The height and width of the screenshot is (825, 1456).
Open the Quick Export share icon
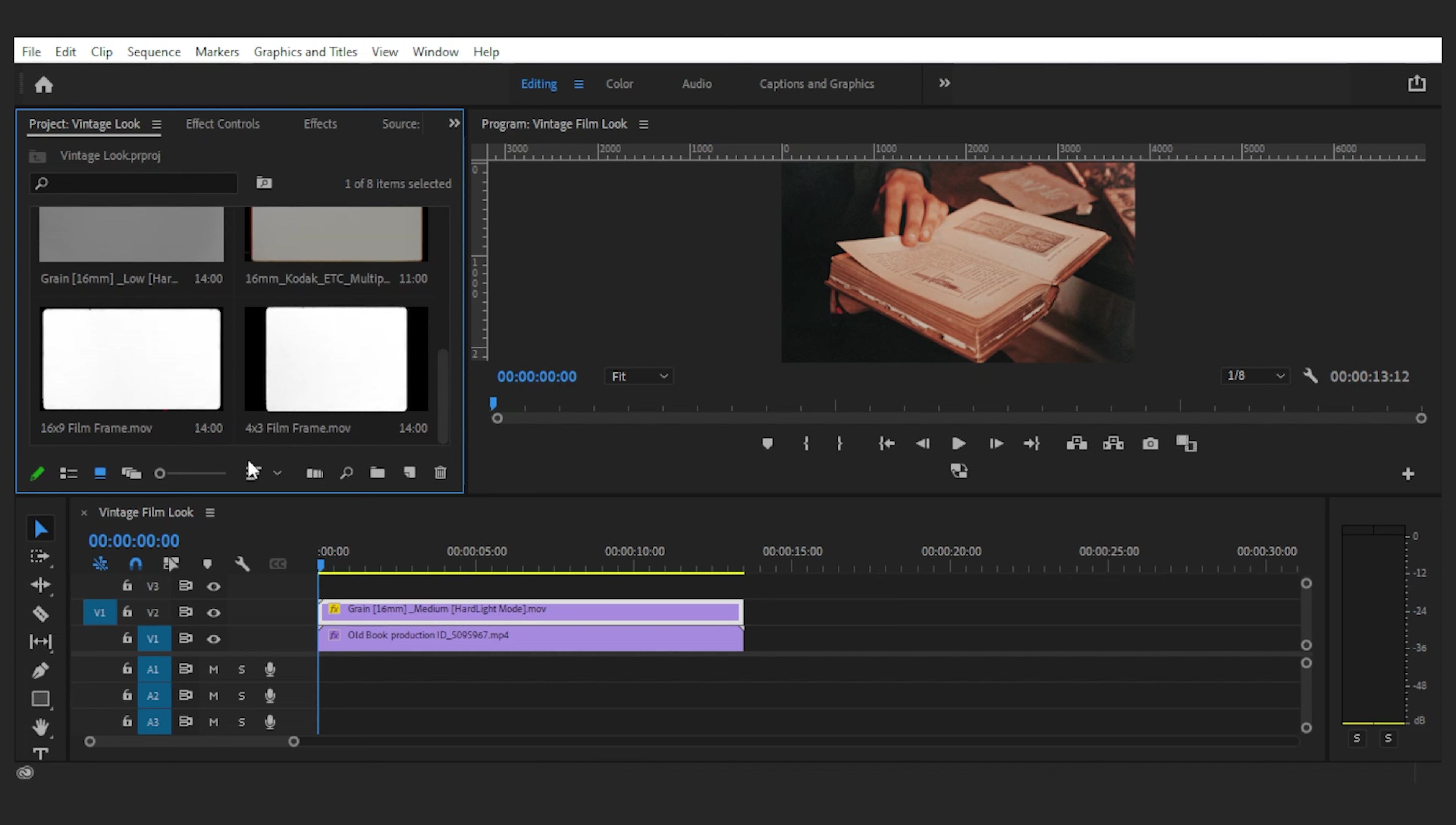pyautogui.click(x=1416, y=83)
